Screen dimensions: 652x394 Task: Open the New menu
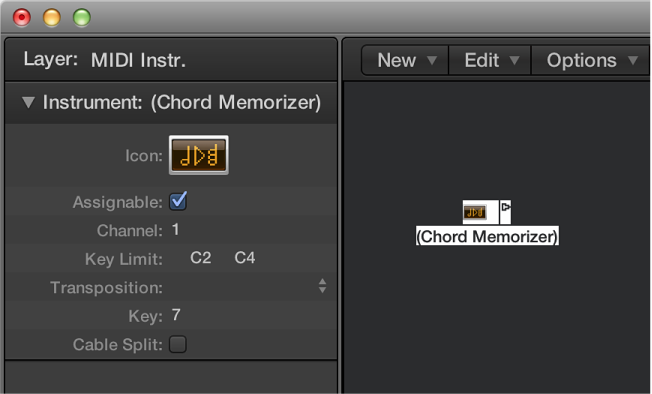point(405,61)
